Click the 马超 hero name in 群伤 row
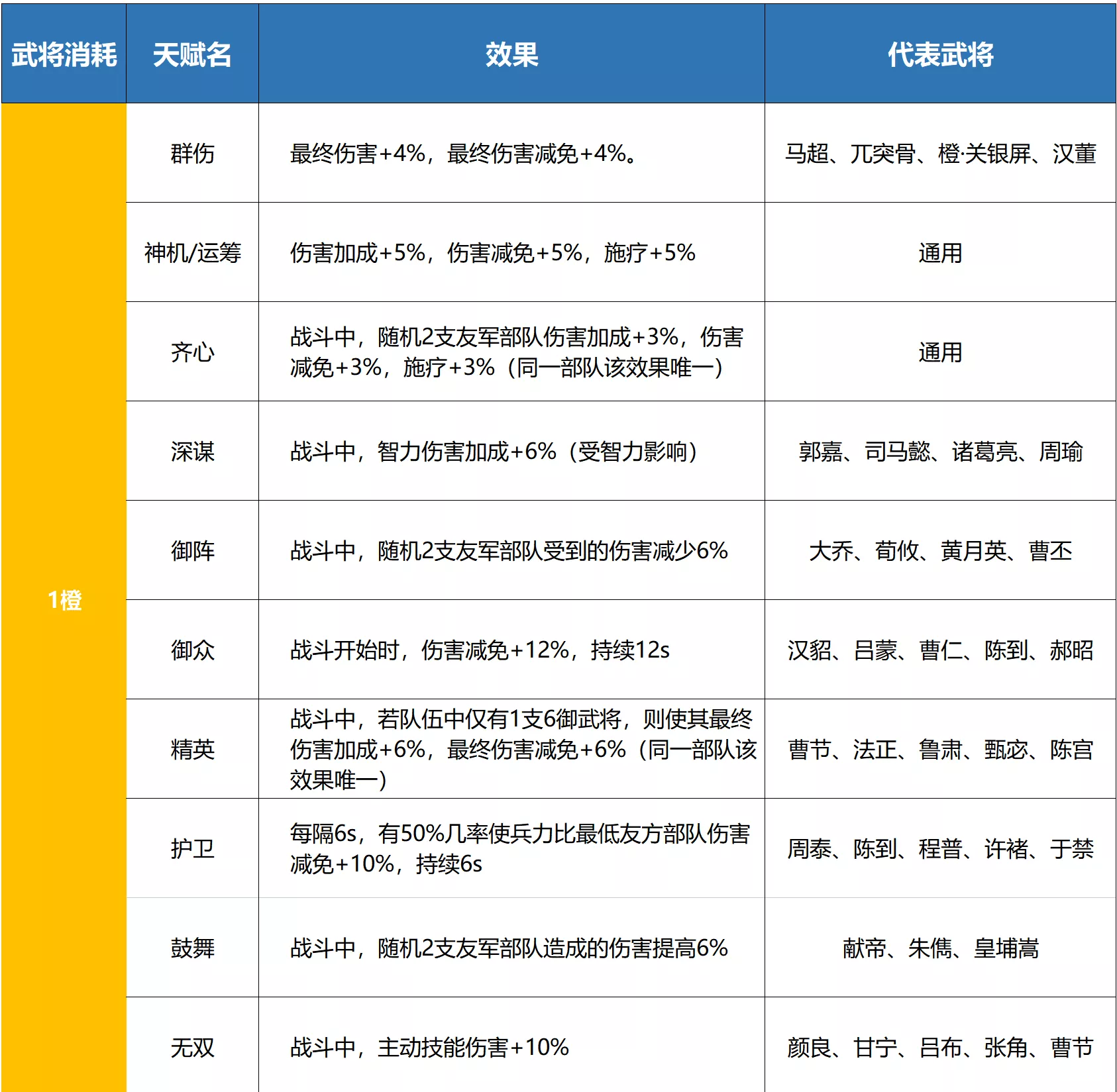 coord(807,151)
